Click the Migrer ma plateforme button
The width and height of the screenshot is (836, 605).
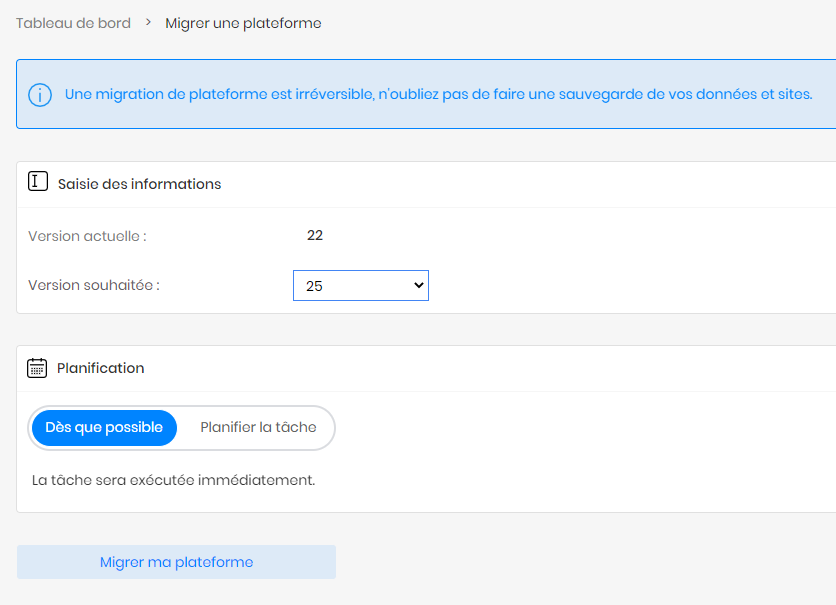(176, 562)
